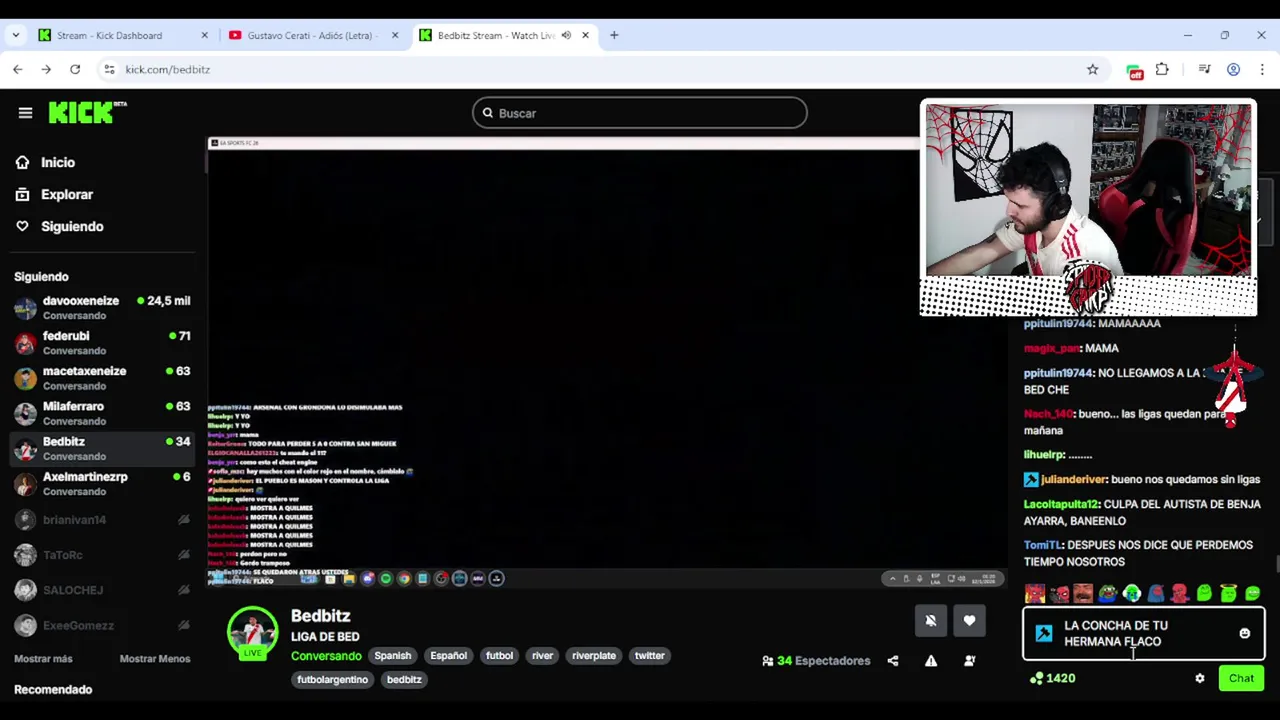The image size is (1280, 720).
Task: Click the Share stream icon
Action: click(892, 661)
